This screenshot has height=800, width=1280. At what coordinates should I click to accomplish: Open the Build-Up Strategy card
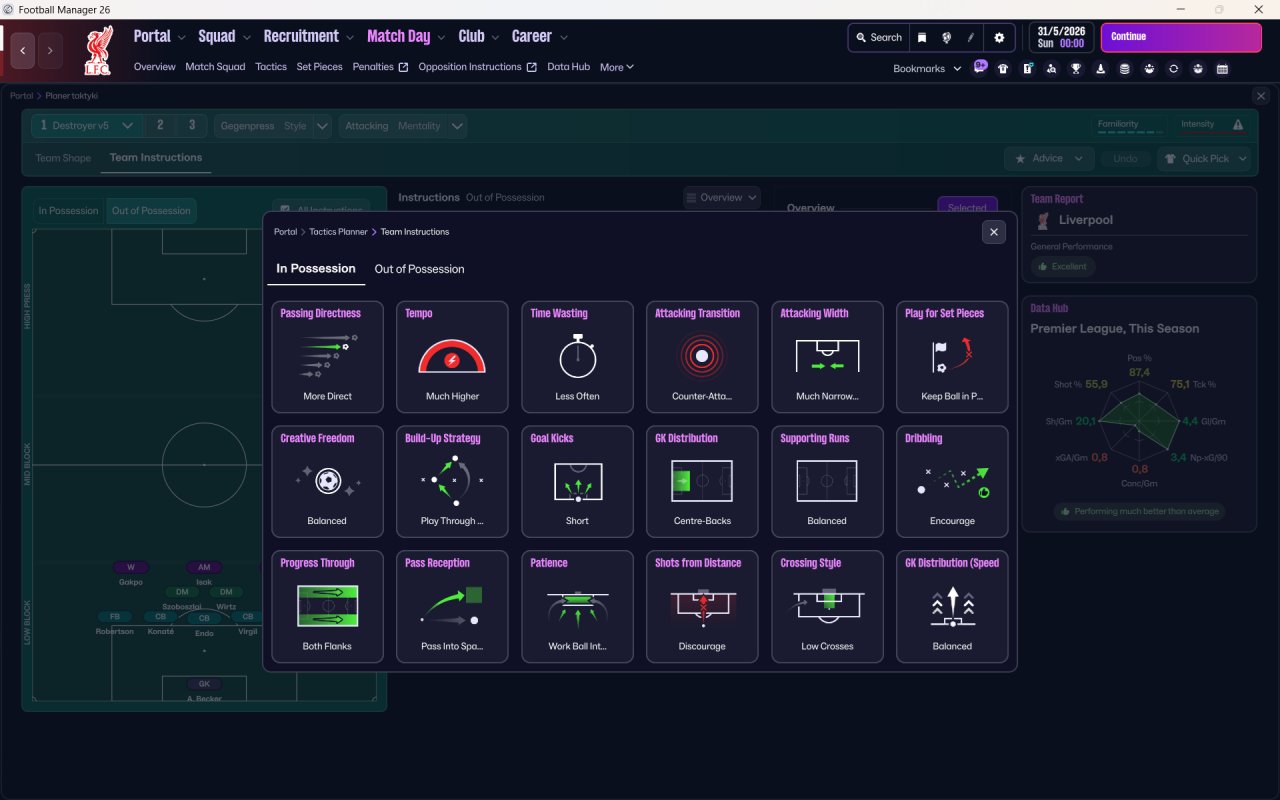(452, 482)
